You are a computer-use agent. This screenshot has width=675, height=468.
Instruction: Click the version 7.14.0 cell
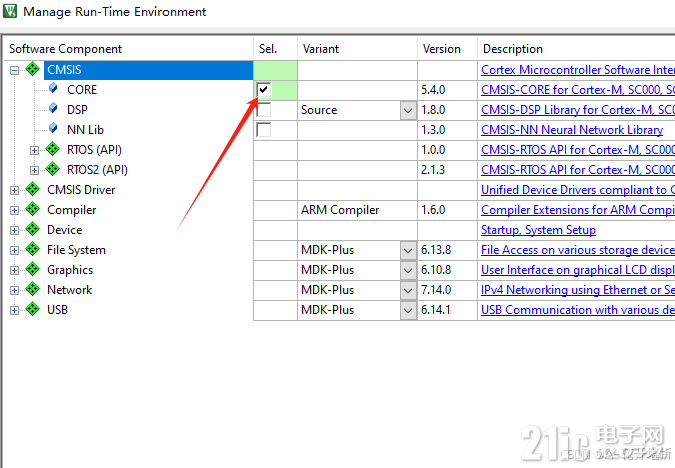(448, 290)
